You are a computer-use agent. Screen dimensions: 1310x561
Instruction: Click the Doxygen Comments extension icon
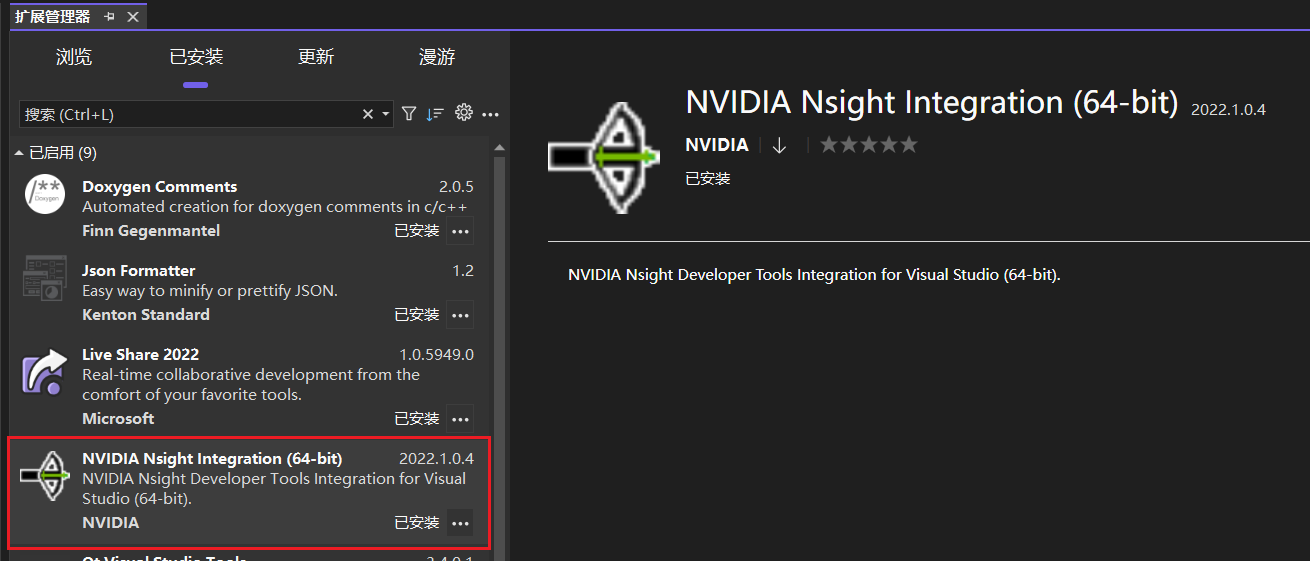45,195
